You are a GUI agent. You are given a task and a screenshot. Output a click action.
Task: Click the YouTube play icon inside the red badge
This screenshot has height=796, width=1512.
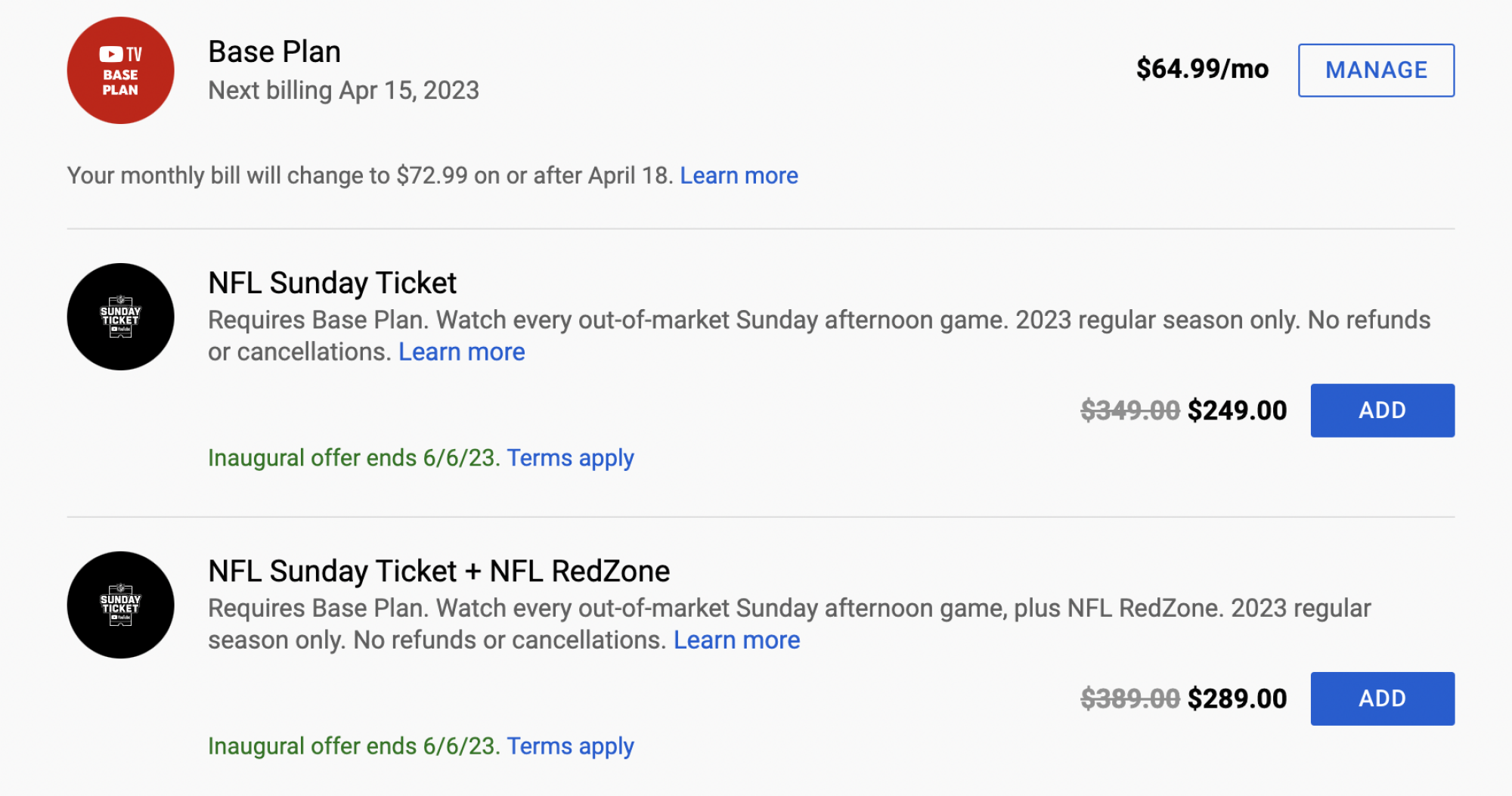click(x=110, y=53)
